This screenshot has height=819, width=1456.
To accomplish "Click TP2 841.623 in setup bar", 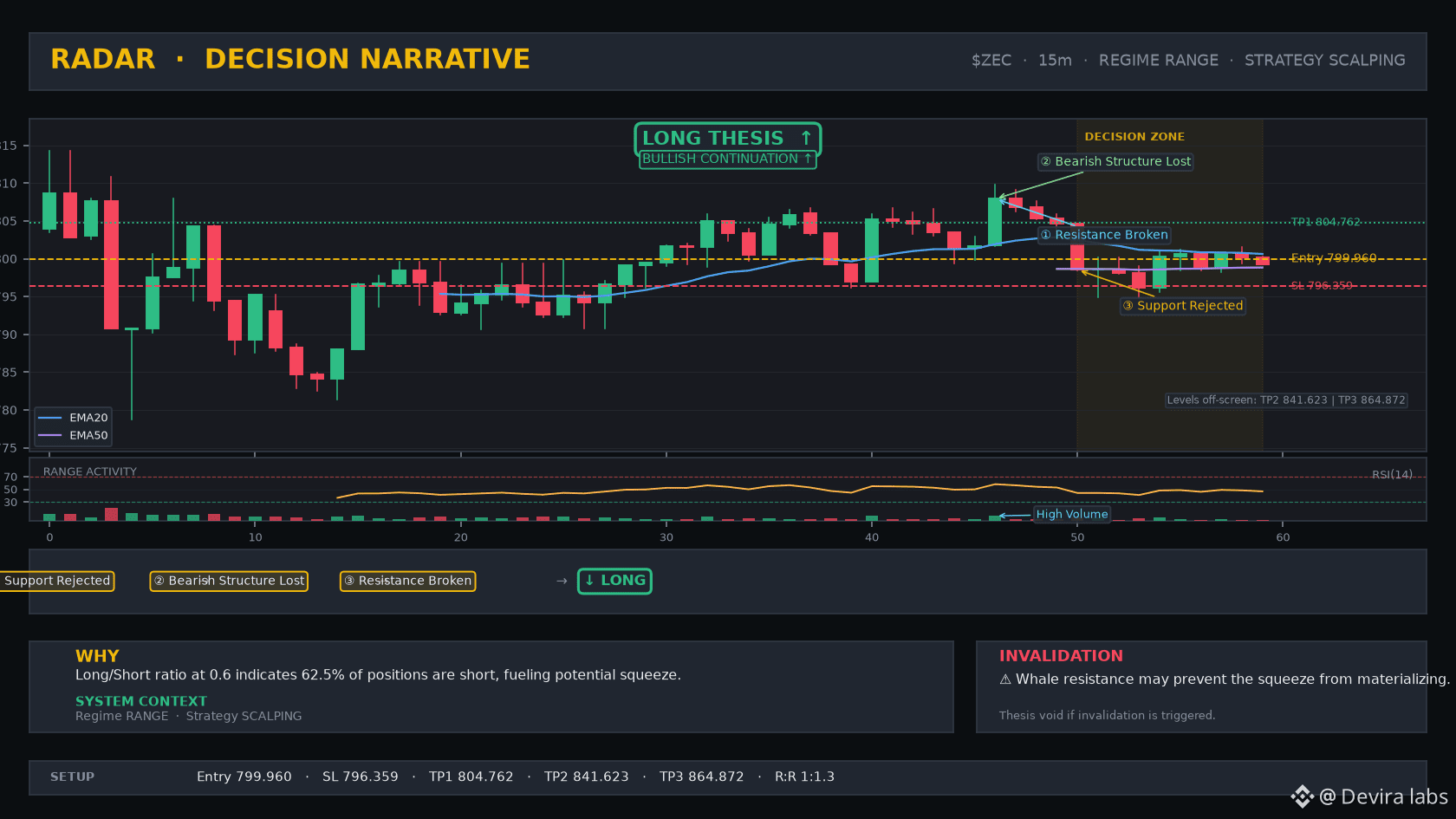I will [x=587, y=777].
